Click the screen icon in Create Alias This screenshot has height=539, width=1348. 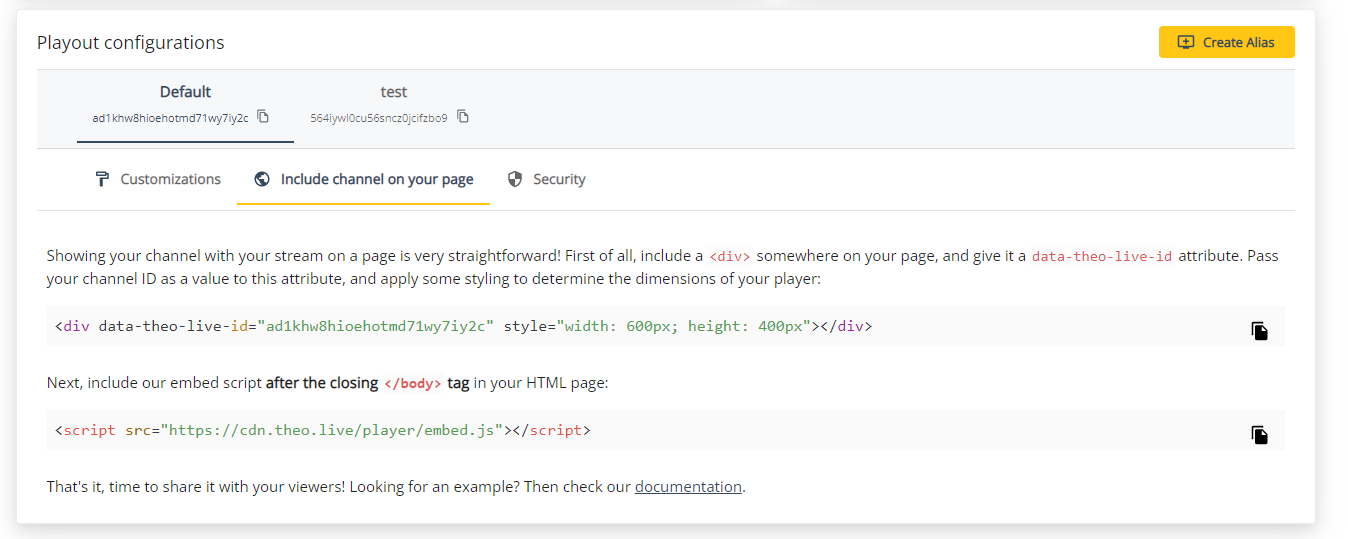tap(1186, 42)
